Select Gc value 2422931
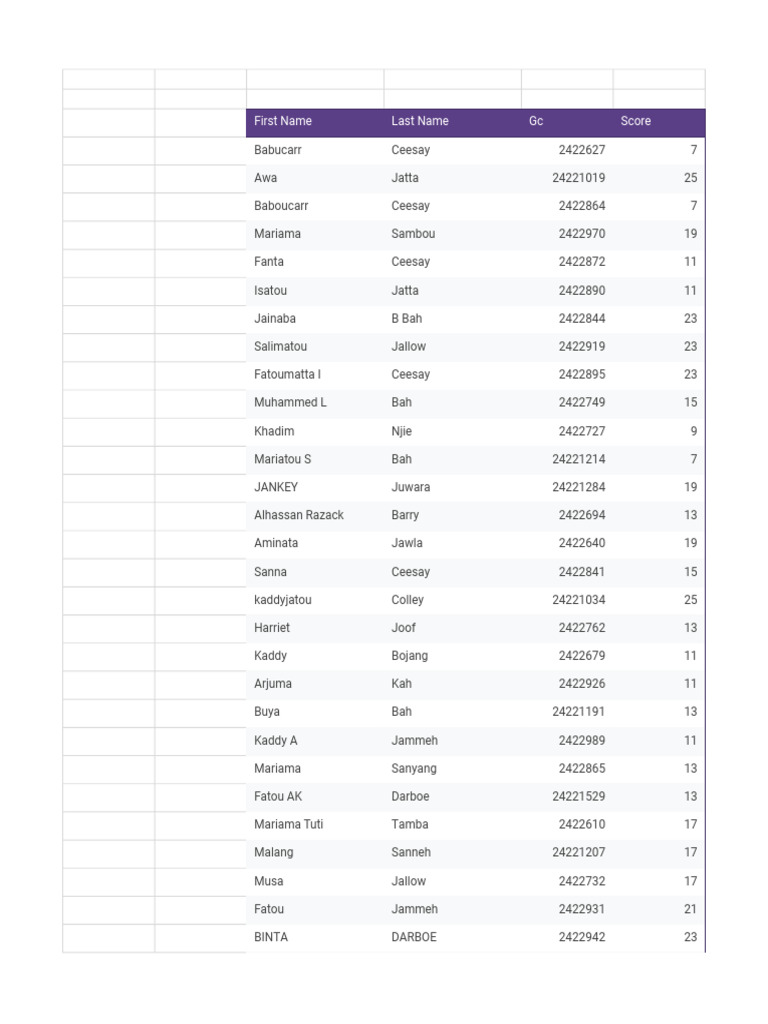 tap(567, 910)
